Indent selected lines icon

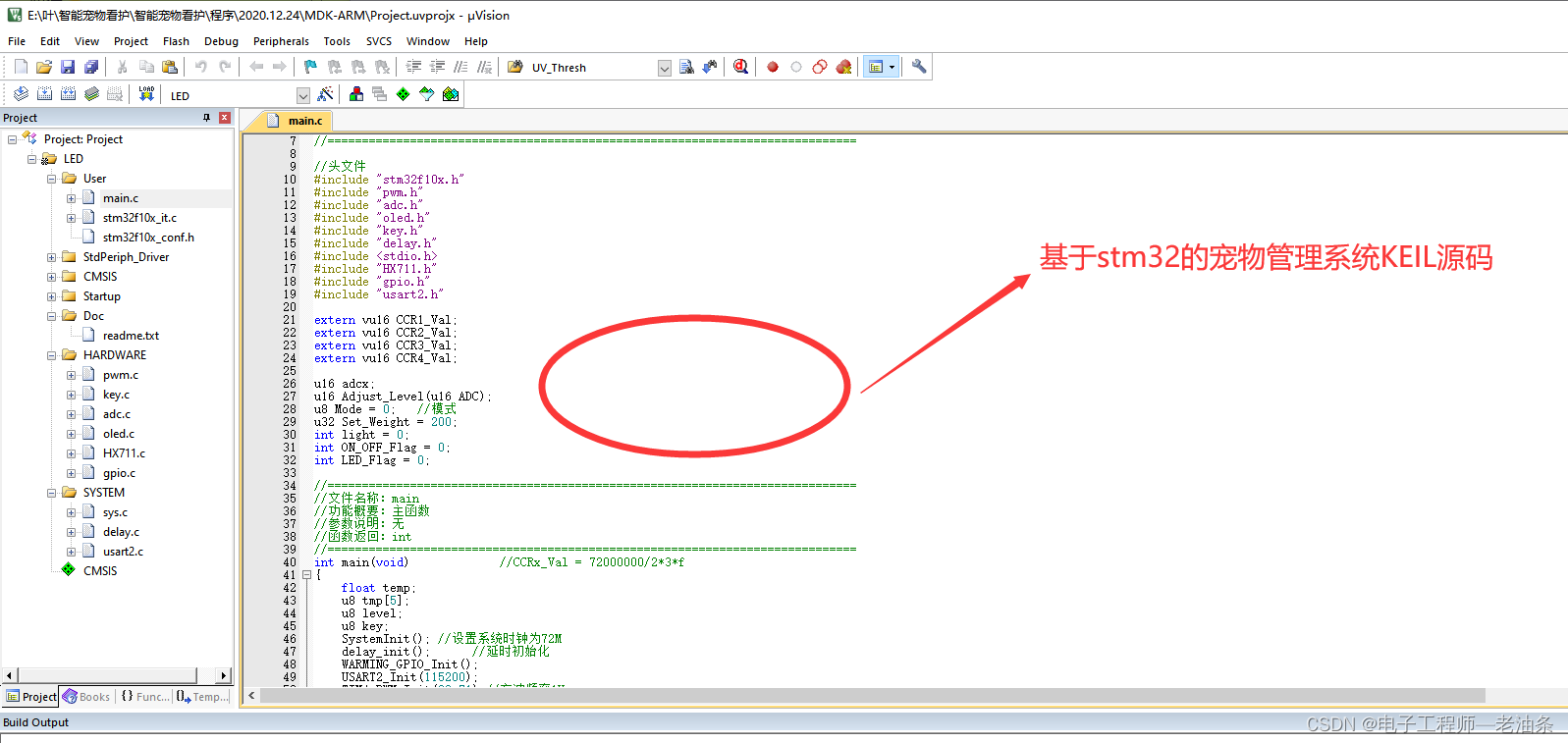tap(413, 67)
